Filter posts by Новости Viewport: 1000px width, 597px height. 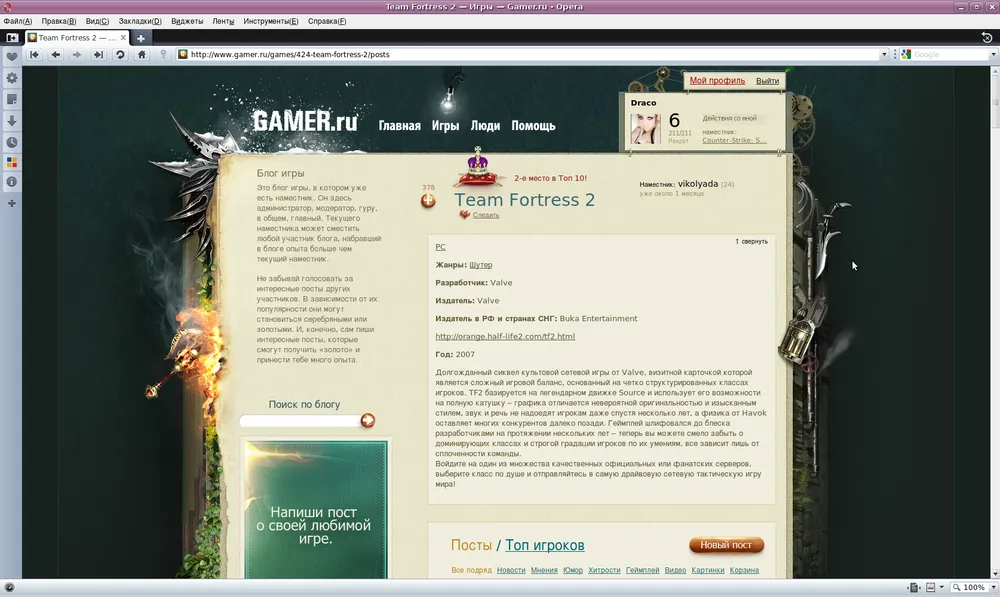click(x=511, y=570)
